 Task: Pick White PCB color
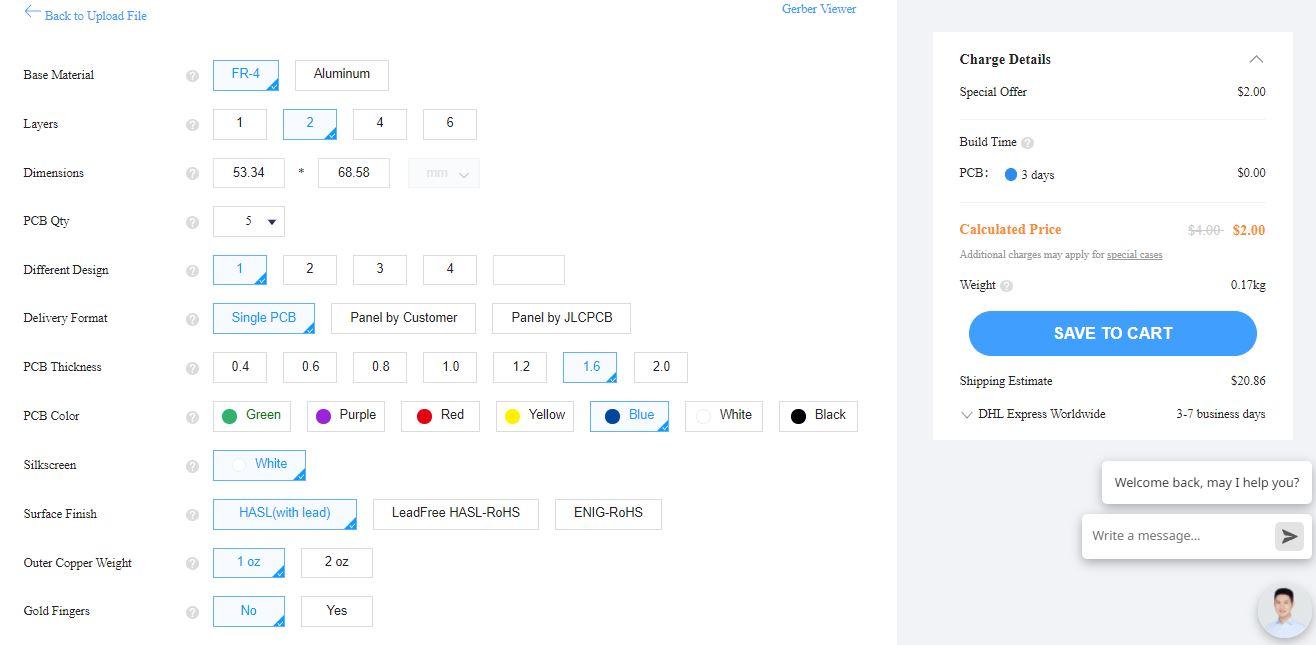[723, 416]
